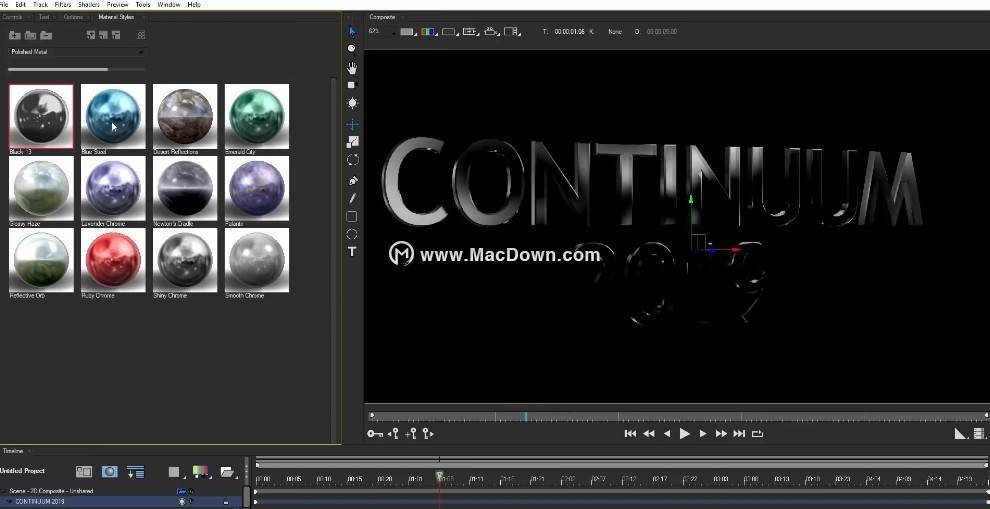The width and height of the screenshot is (990, 509).
Task: Go to the first frame
Action: (630, 434)
